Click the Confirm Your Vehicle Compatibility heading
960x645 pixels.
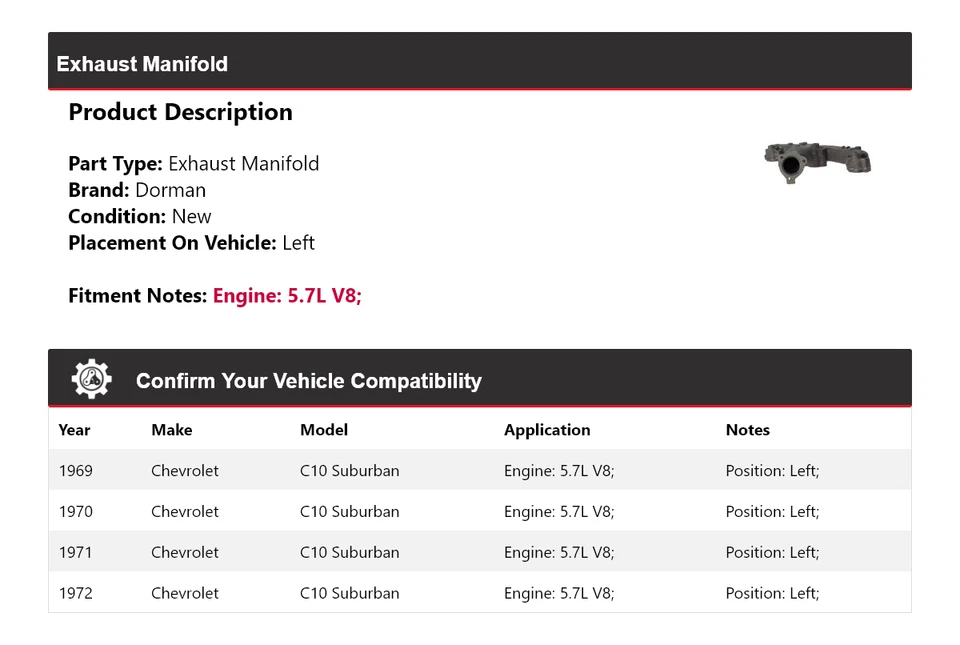[x=308, y=381]
